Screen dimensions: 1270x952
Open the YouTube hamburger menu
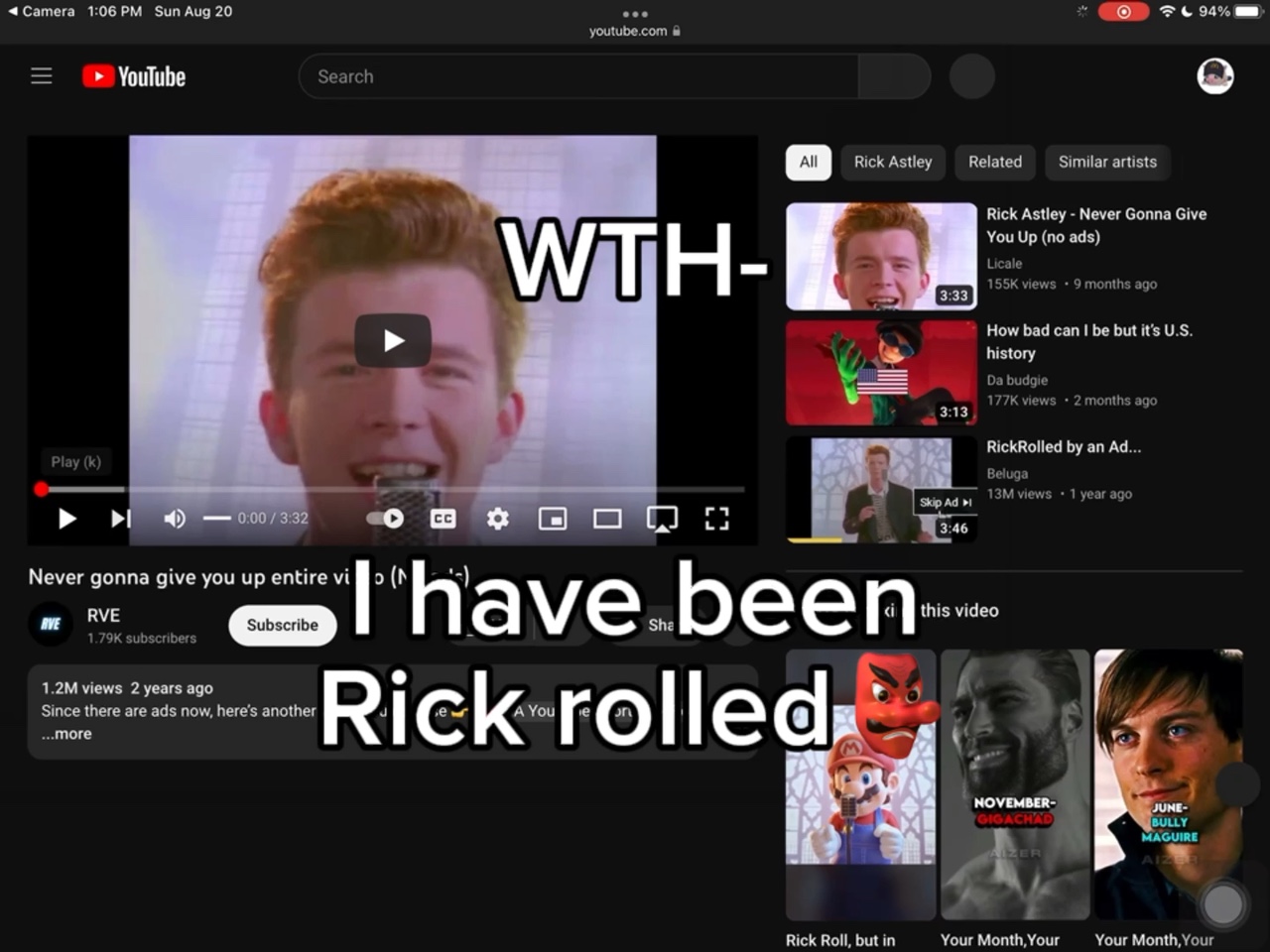(x=41, y=76)
